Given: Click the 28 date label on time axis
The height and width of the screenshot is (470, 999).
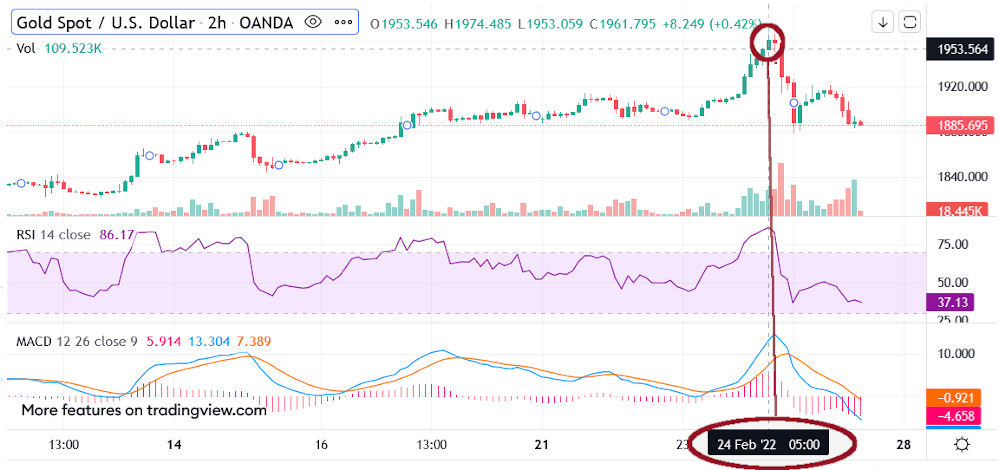Looking at the screenshot, I should [x=903, y=444].
